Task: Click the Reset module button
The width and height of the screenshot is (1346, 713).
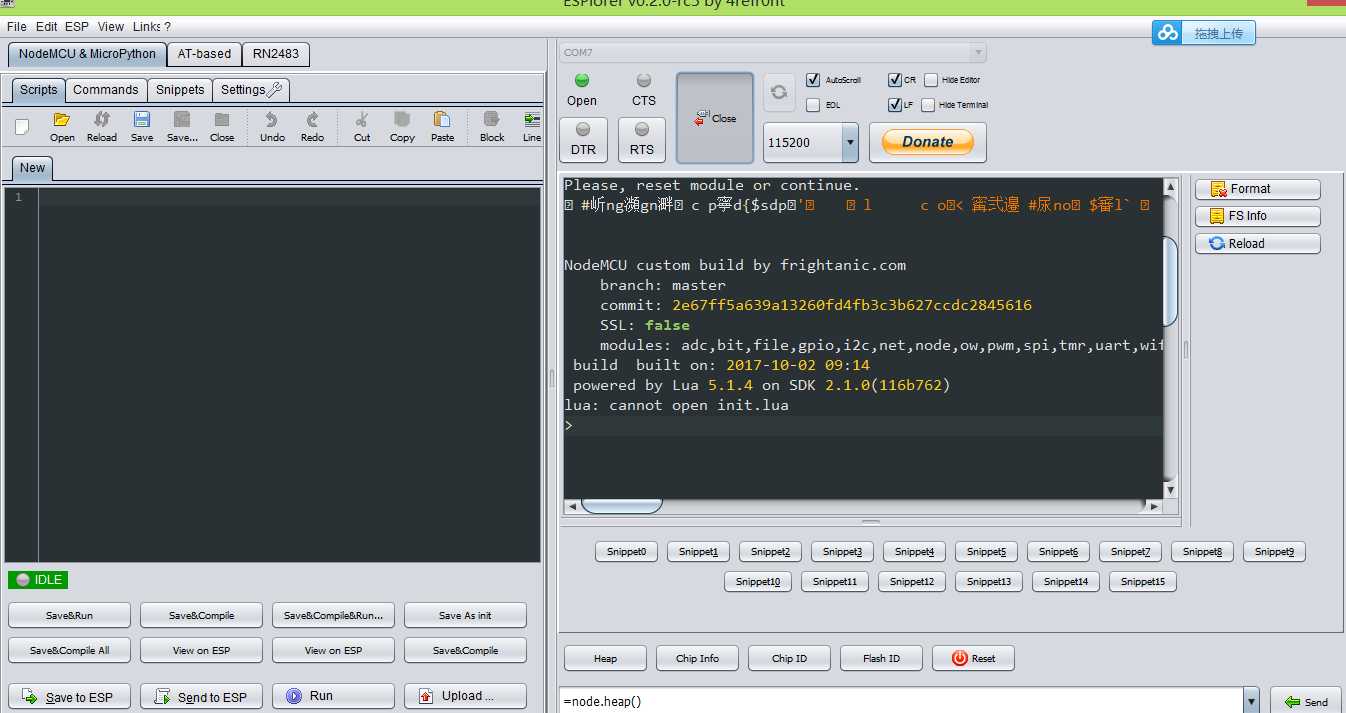Action: click(973, 658)
